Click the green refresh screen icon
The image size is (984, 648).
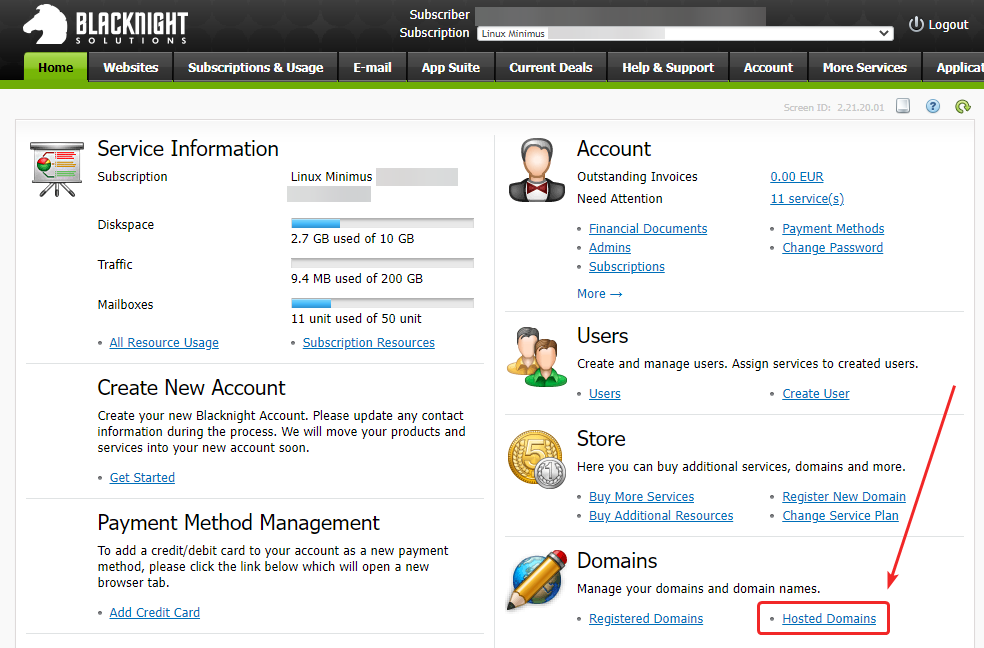point(963,106)
